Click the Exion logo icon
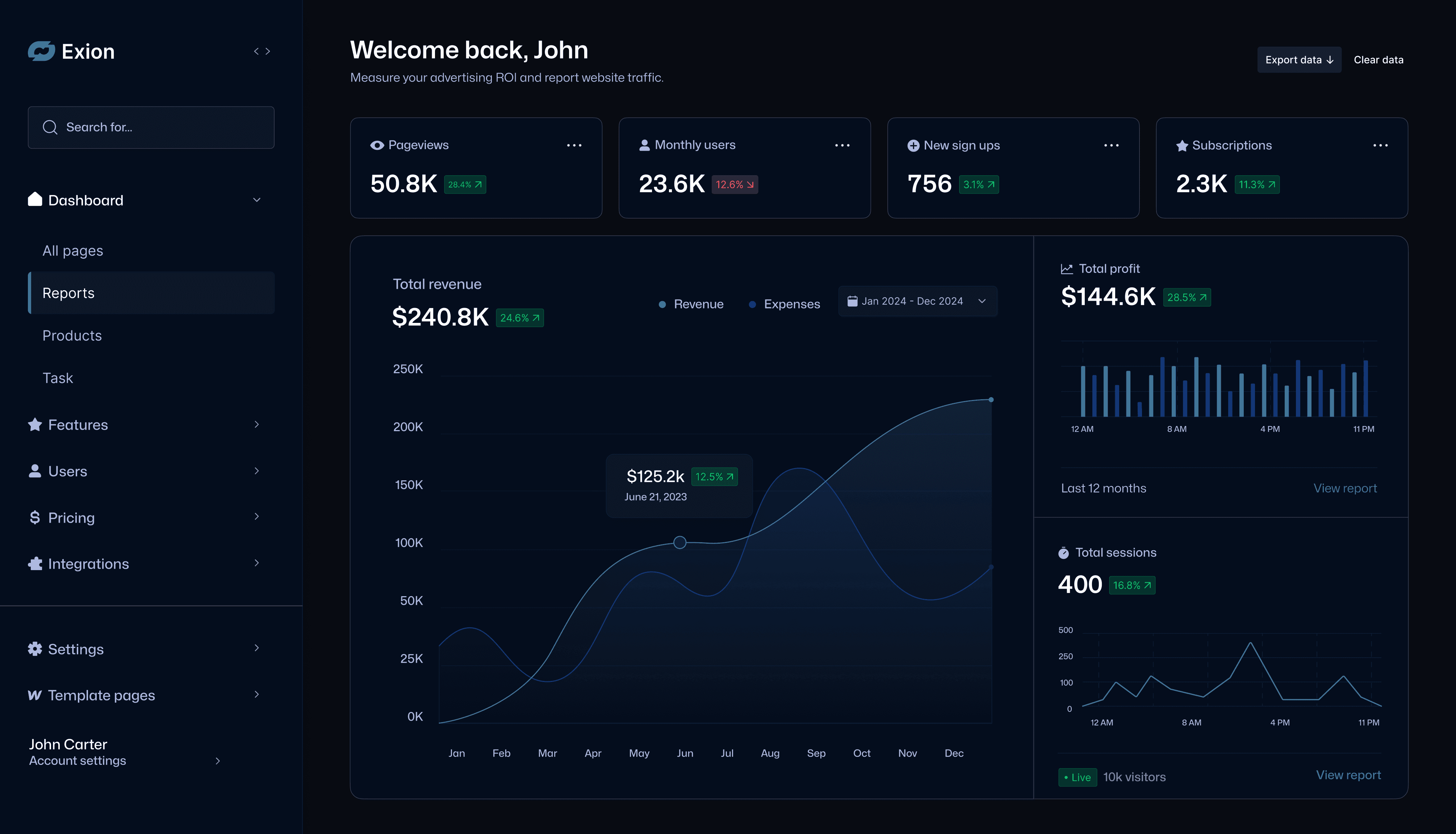The width and height of the screenshot is (1456, 834). point(41,51)
